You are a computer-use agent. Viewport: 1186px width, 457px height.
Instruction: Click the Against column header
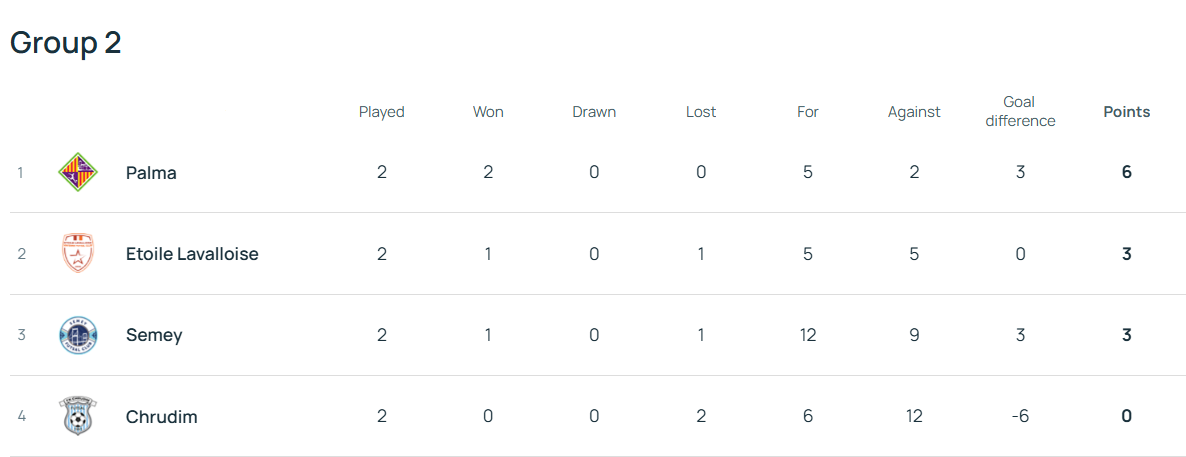914,112
